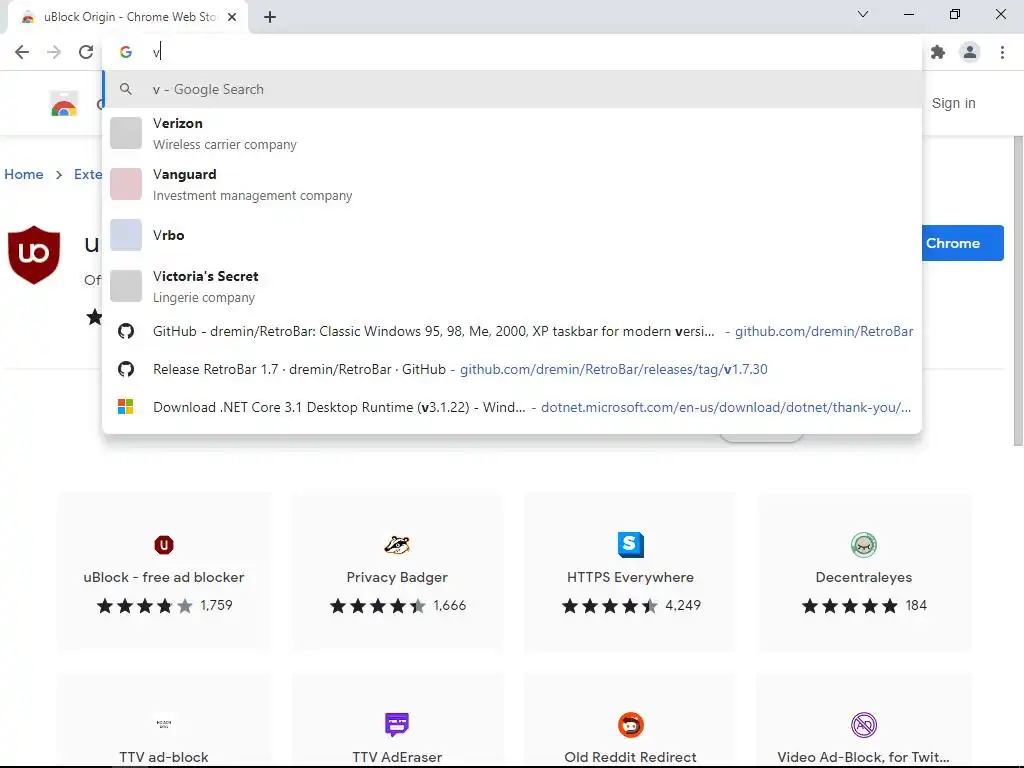Viewport: 1024px width, 768px height.
Task: Open the Privacy Badger extension card
Action: [x=397, y=573]
